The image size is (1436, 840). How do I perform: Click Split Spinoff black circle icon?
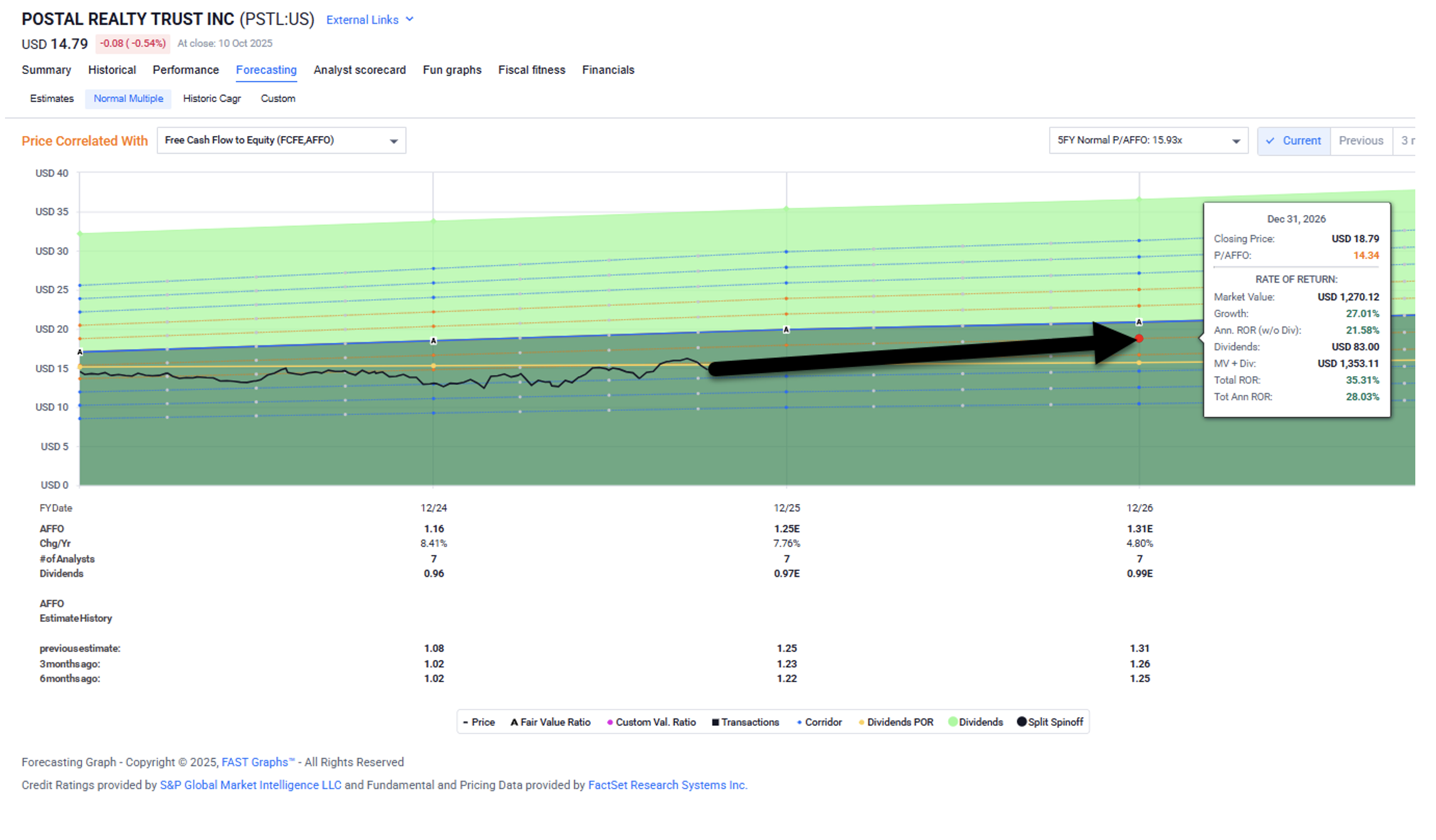pyautogui.click(x=1022, y=722)
